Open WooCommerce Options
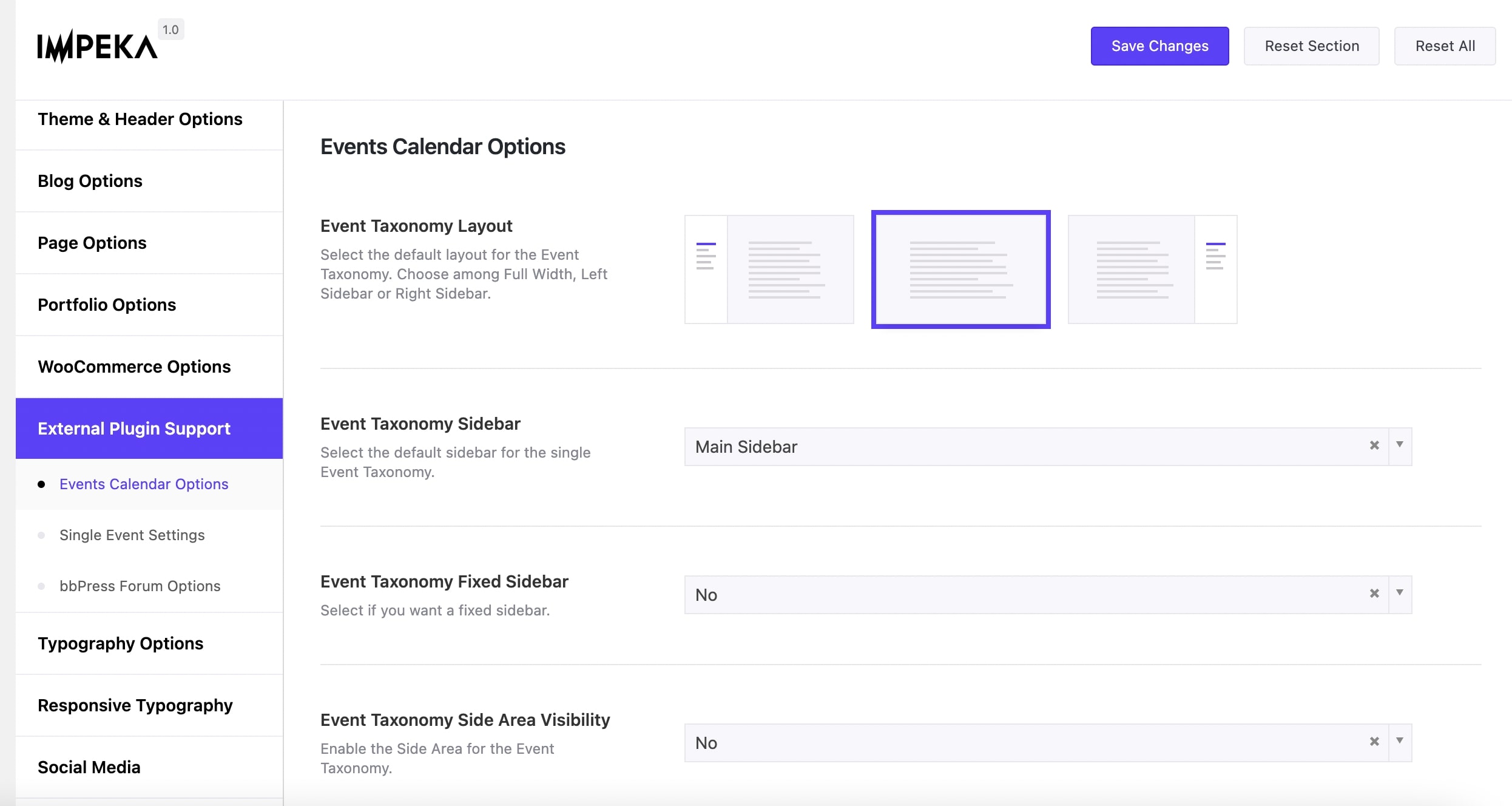Image resolution: width=1512 pixels, height=806 pixels. [x=133, y=366]
